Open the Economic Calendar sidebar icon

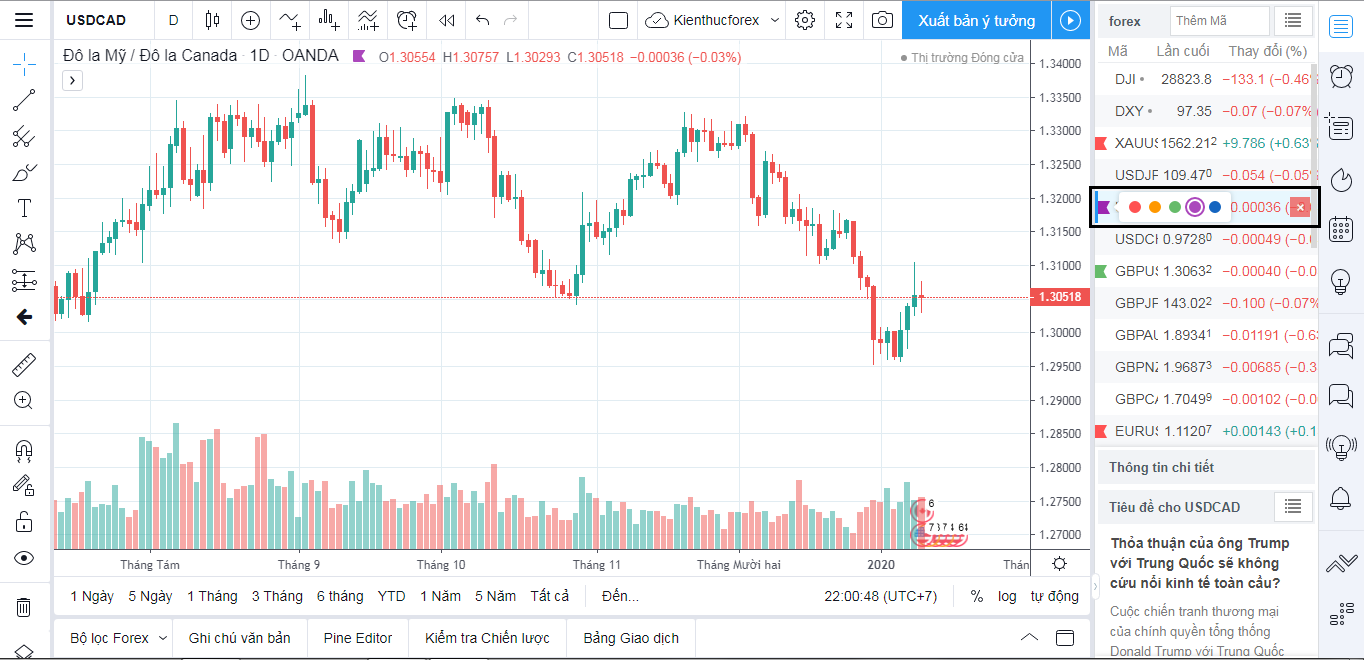coord(1341,229)
